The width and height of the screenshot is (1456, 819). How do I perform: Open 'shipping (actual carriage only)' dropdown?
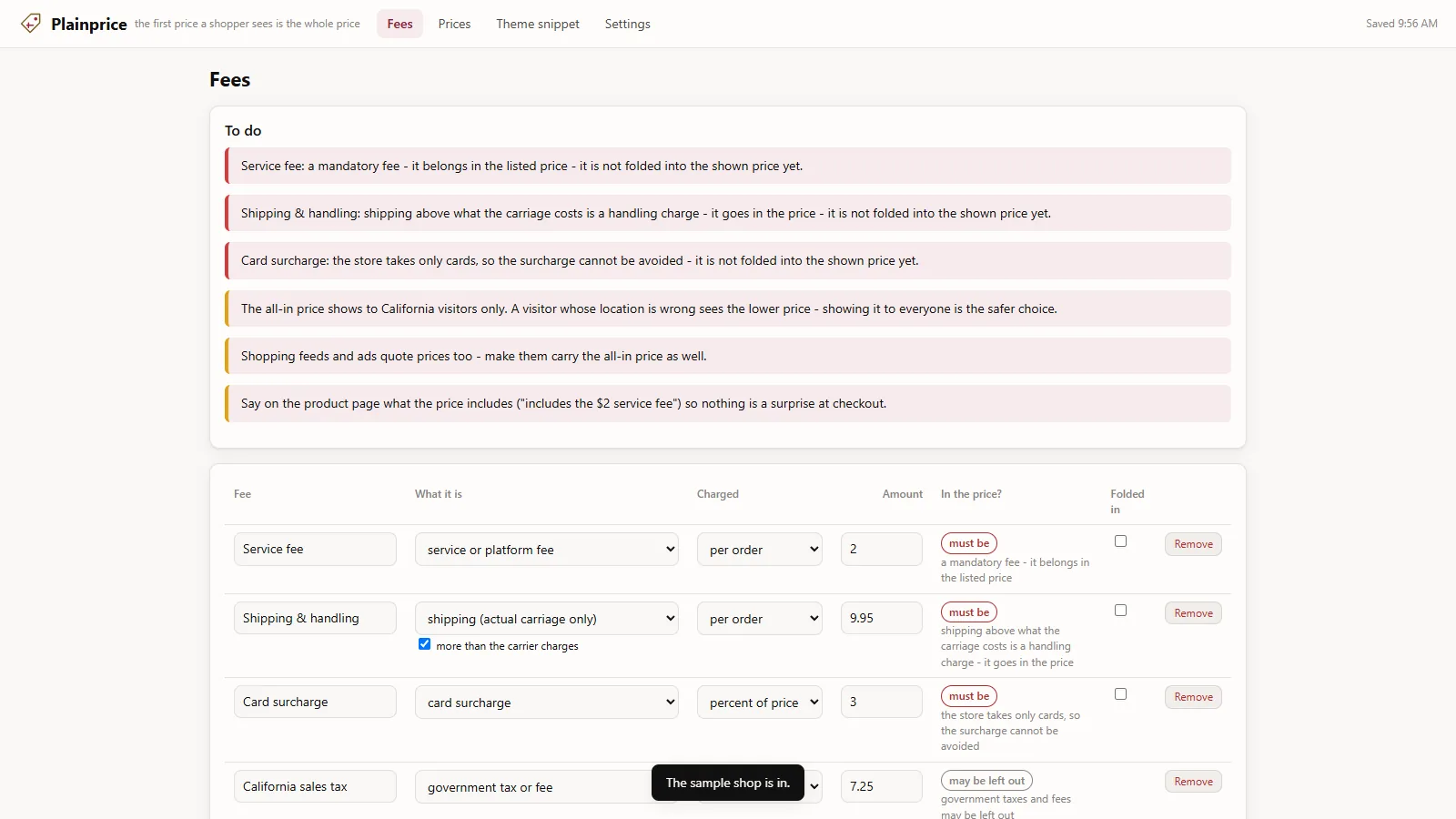click(547, 619)
